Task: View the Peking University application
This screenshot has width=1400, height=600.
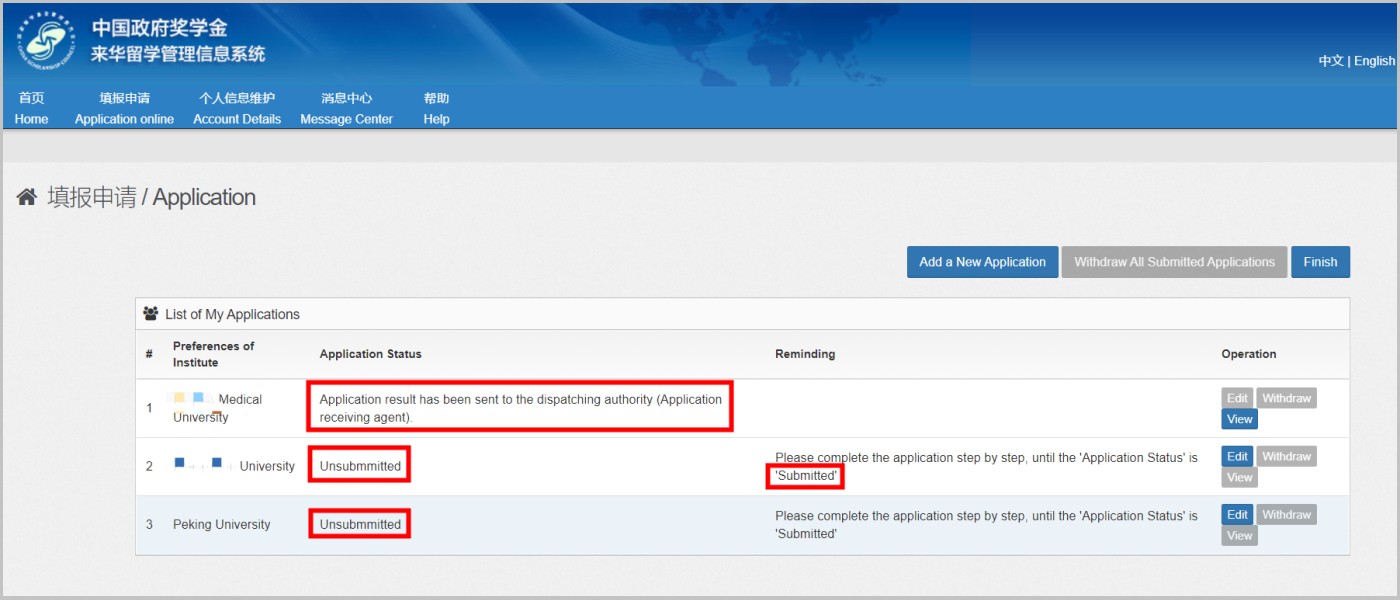Action: pyautogui.click(x=1238, y=535)
